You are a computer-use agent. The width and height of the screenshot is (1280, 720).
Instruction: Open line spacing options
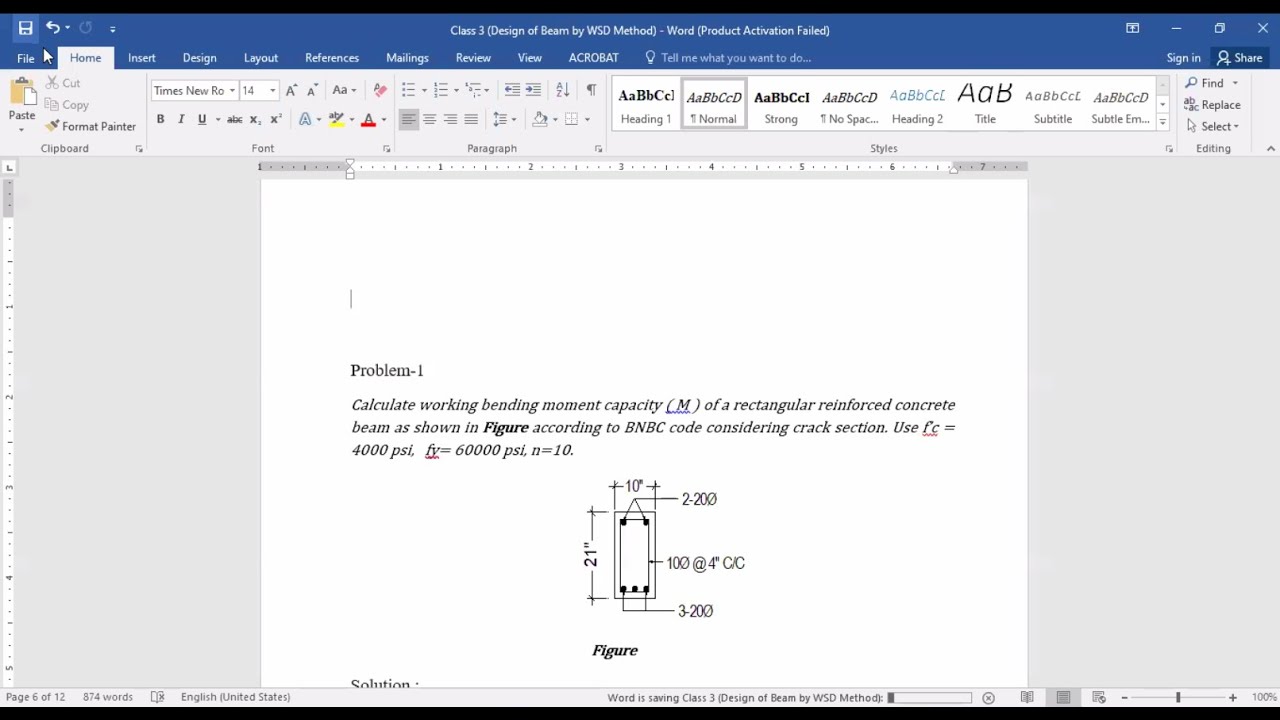tap(505, 119)
